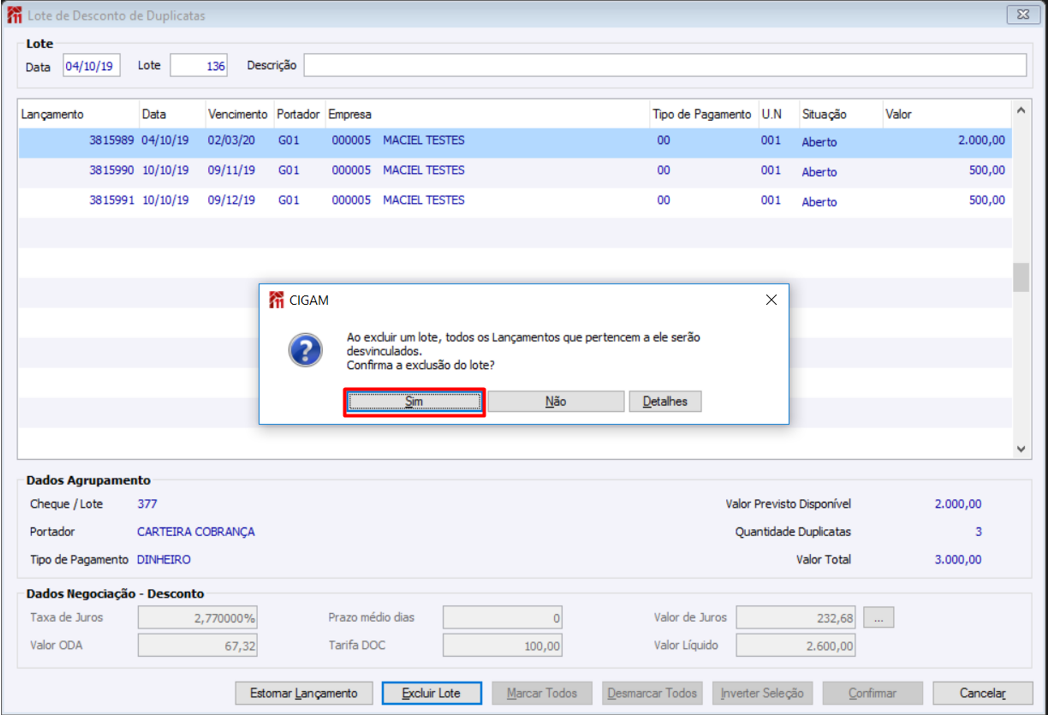Screen dimensions: 1048x718
Task: Click the Estornar Lançamento button
Action: click(303, 693)
